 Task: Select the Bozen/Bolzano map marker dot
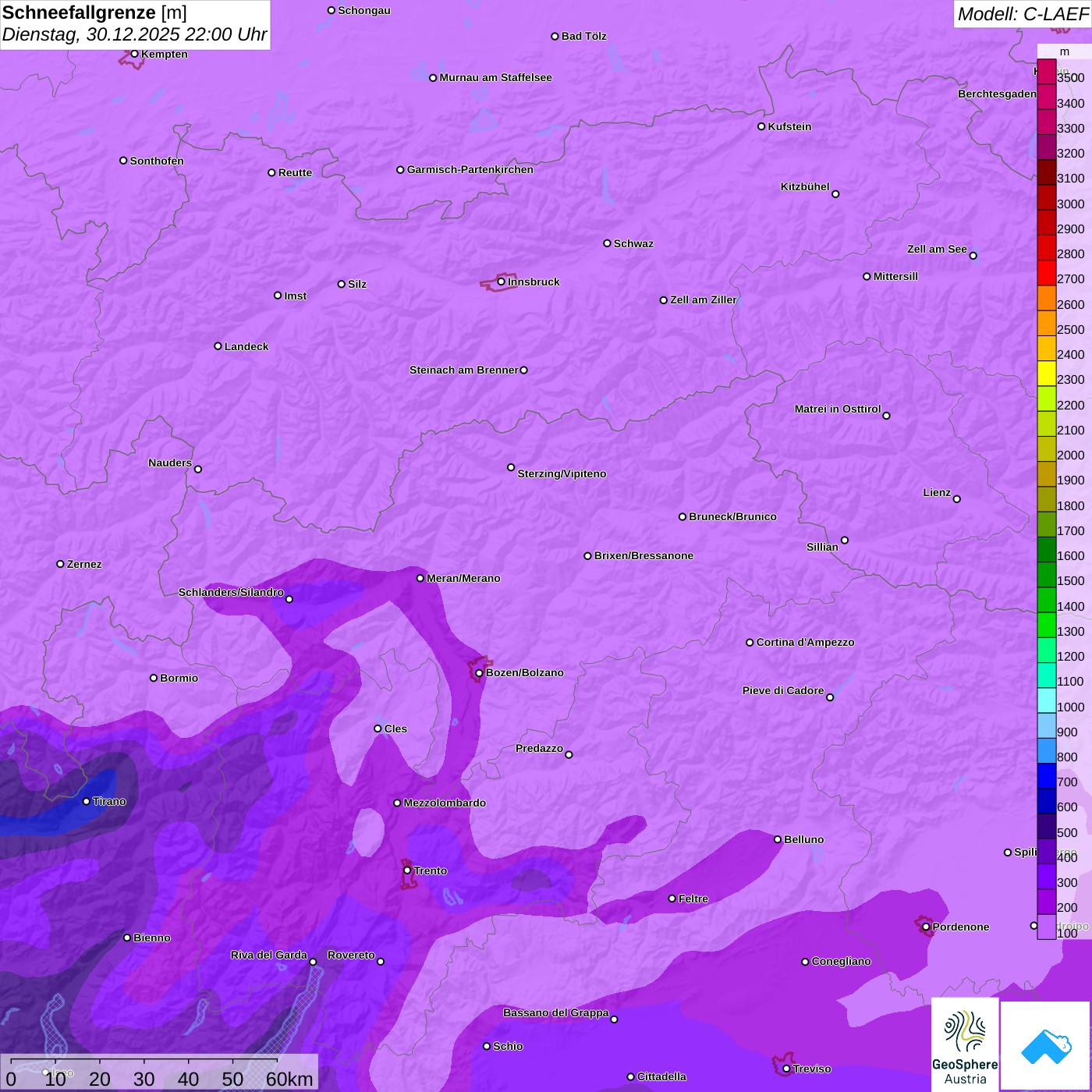pos(480,673)
